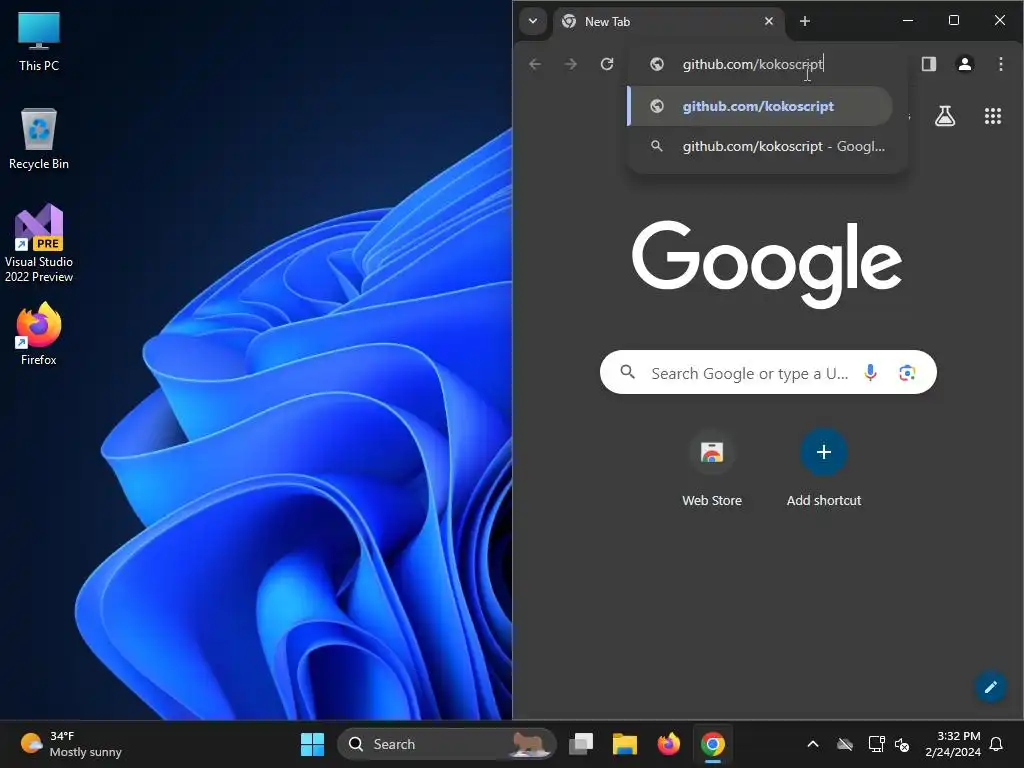
Task: Open Chrome three-dot menu
Action: [1000, 64]
